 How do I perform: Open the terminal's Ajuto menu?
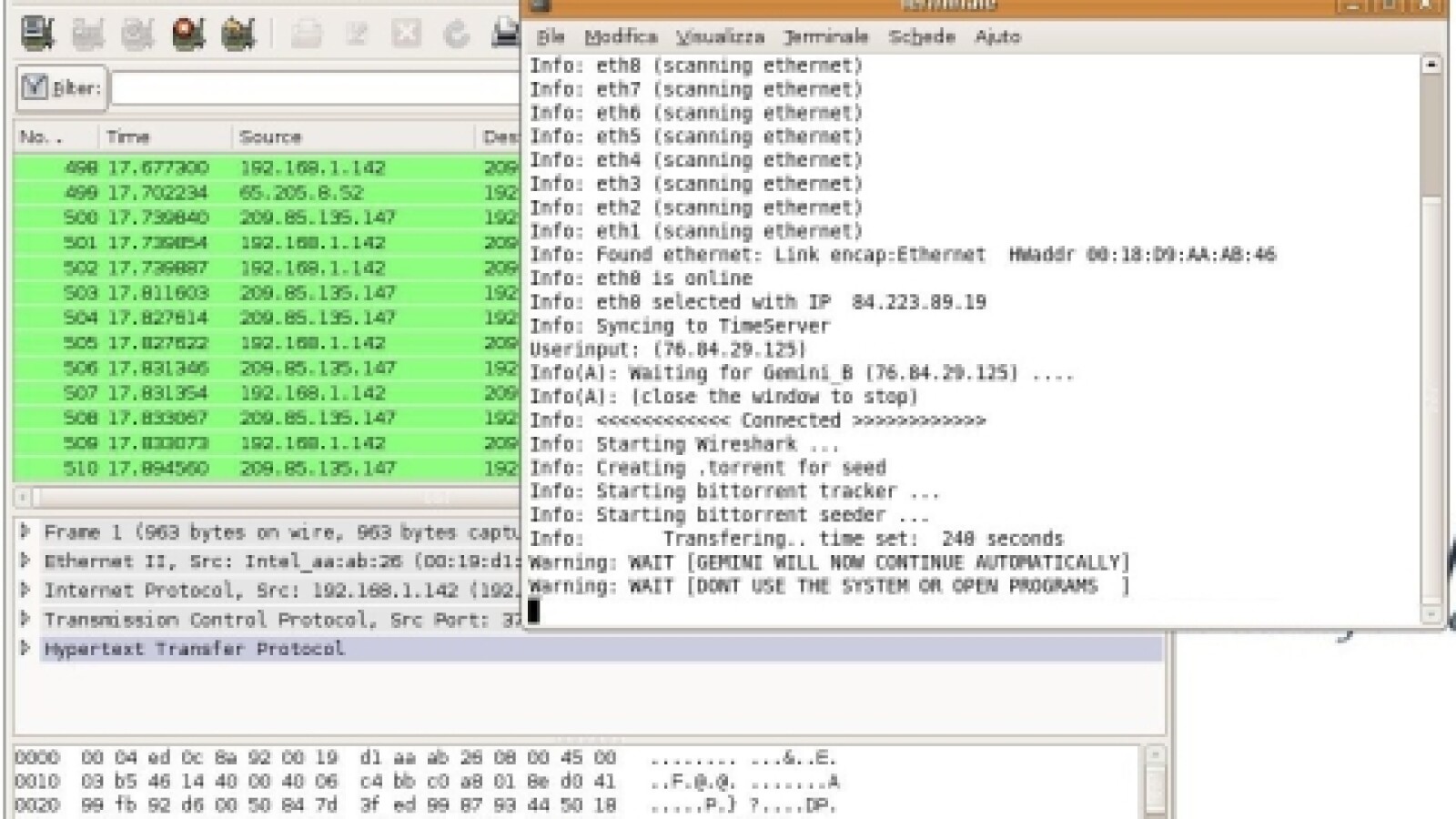tap(997, 36)
